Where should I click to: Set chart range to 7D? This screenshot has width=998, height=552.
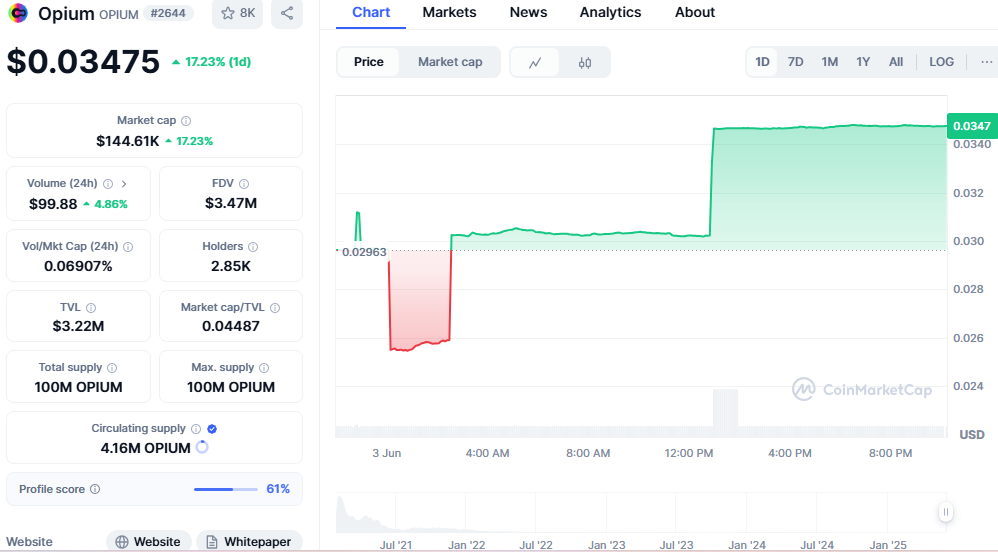click(796, 62)
